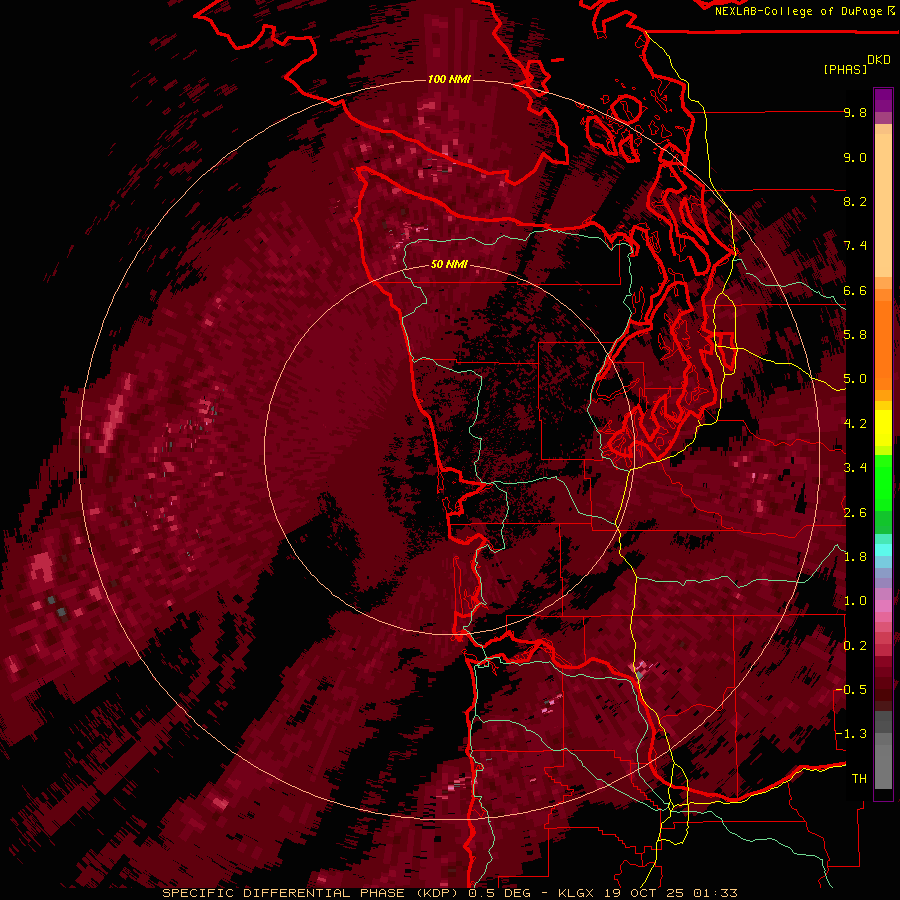Click the 50 NMI range ring label
Viewport: 900px width, 900px height.
point(449,264)
